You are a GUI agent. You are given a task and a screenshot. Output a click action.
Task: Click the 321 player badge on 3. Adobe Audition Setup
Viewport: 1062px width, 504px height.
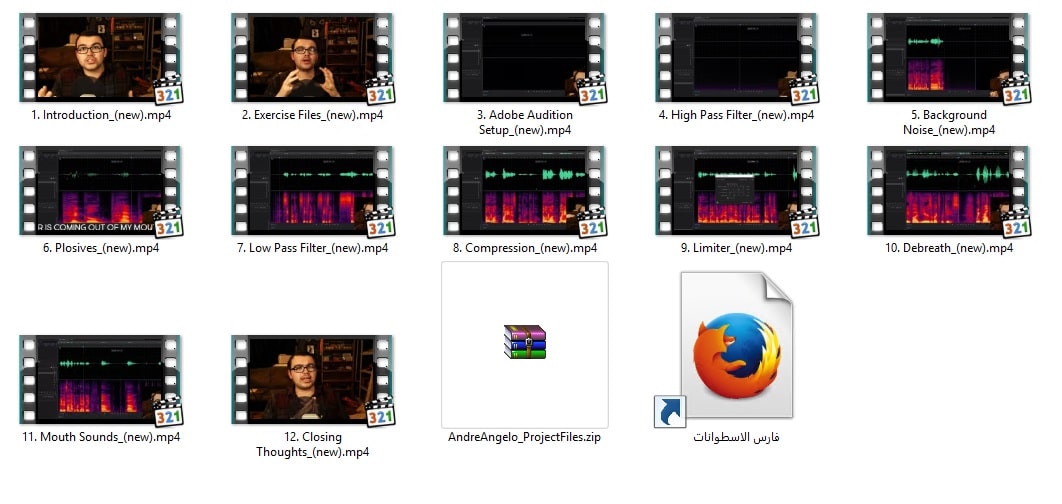click(x=593, y=91)
